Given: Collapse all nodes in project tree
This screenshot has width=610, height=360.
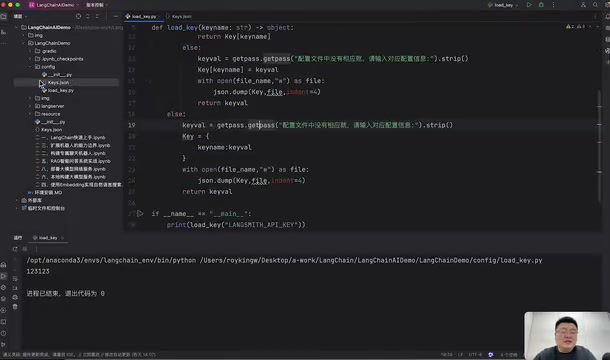Looking at the screenshot, I should pyautogui.click(x=97, y=16).
